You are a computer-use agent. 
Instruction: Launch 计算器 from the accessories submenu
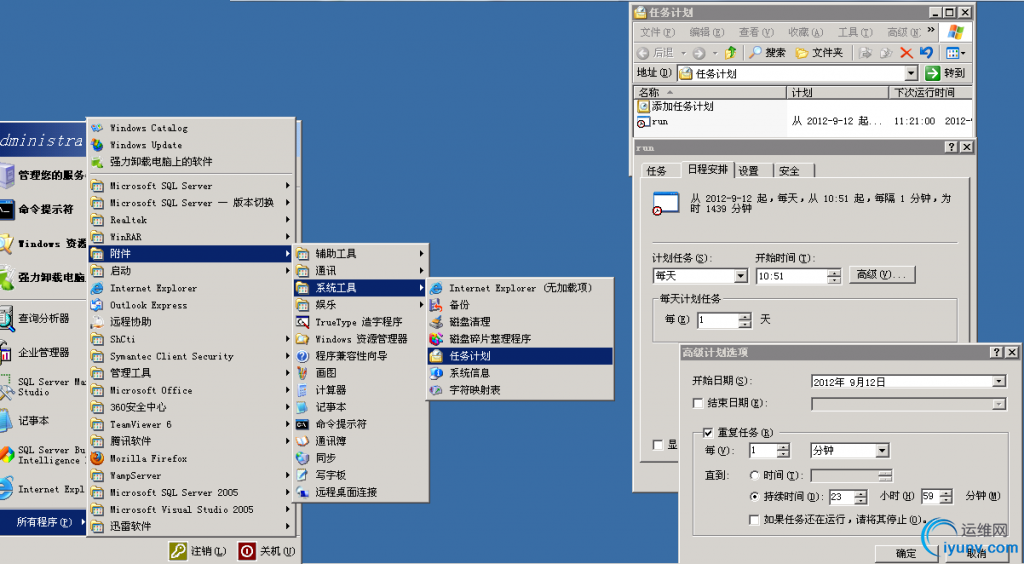[x=361, y=390]
